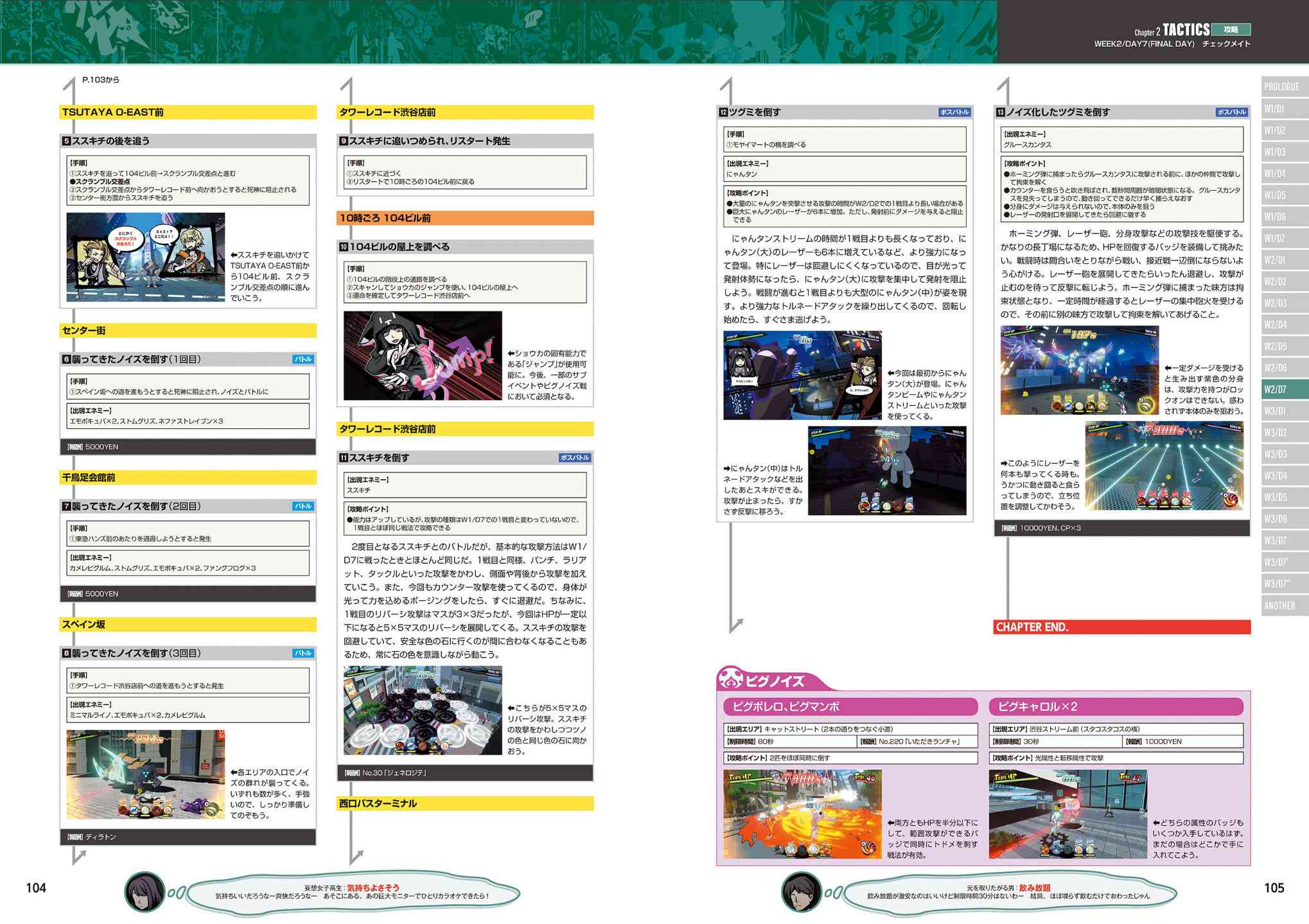Click the orange 10時ごろ 104ビル前 header
This screenshot has width=1309, height=924.
click(x=465, y=218)
